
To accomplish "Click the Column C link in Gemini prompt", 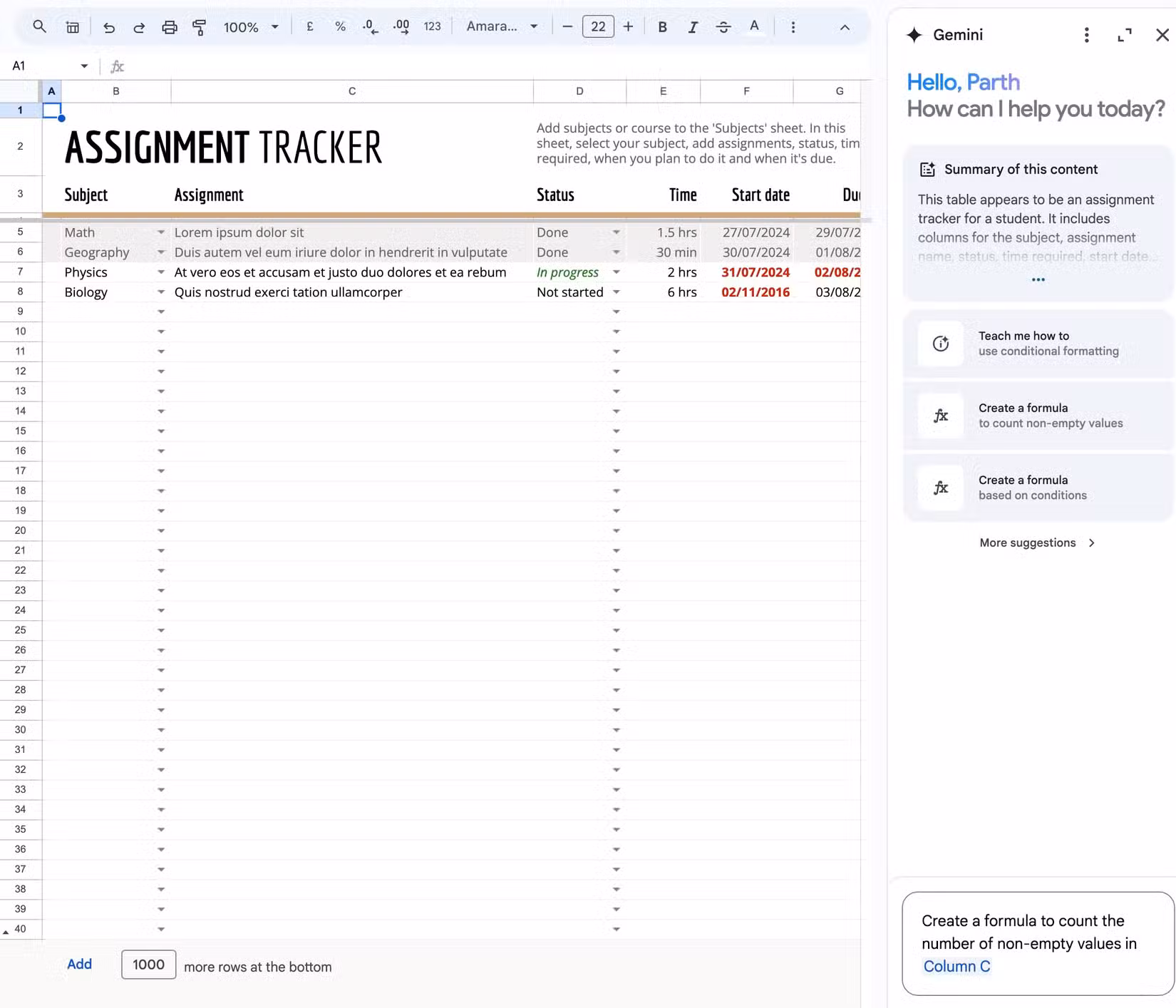I will point(957,966).
